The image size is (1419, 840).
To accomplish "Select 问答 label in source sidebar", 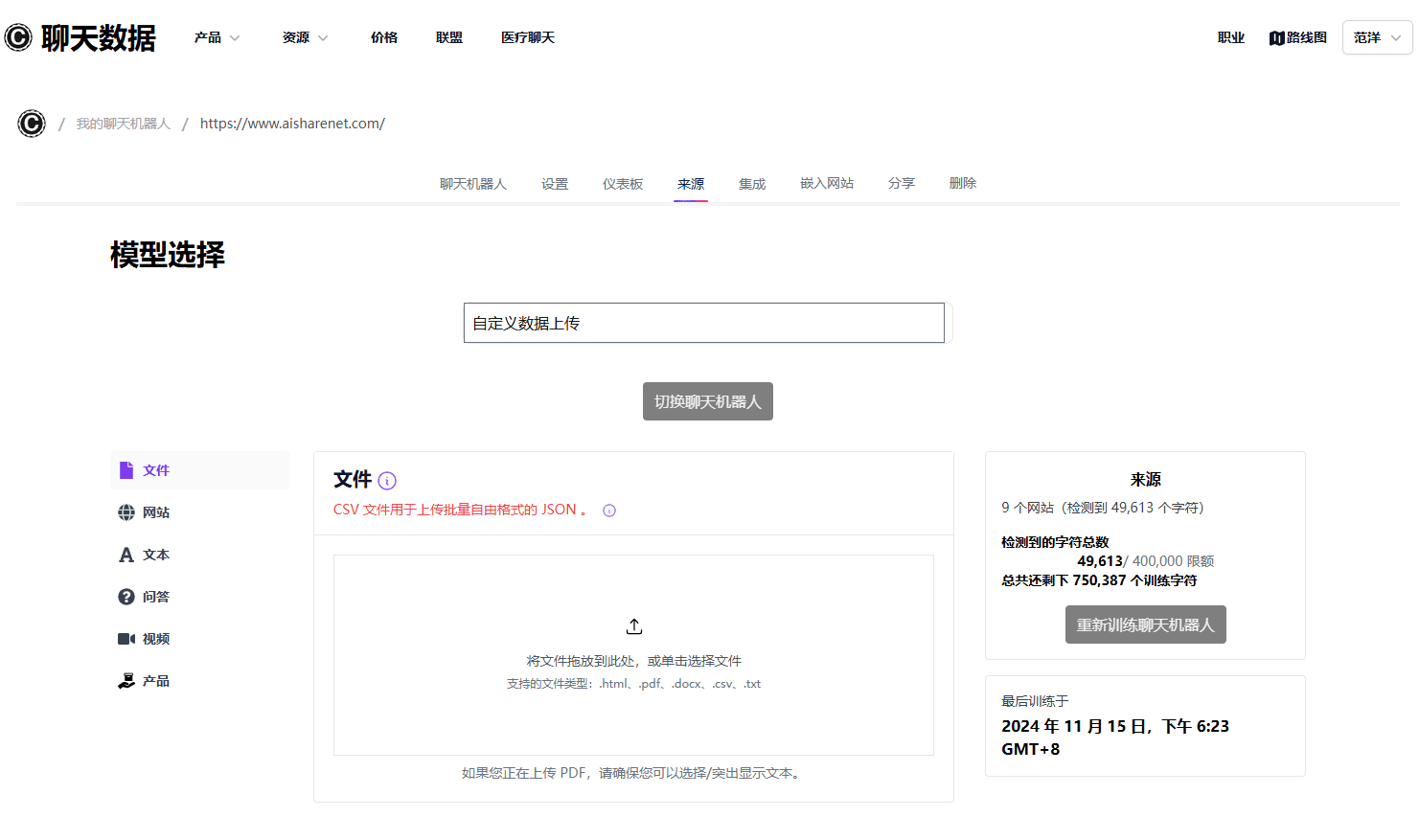I will 156,597.
